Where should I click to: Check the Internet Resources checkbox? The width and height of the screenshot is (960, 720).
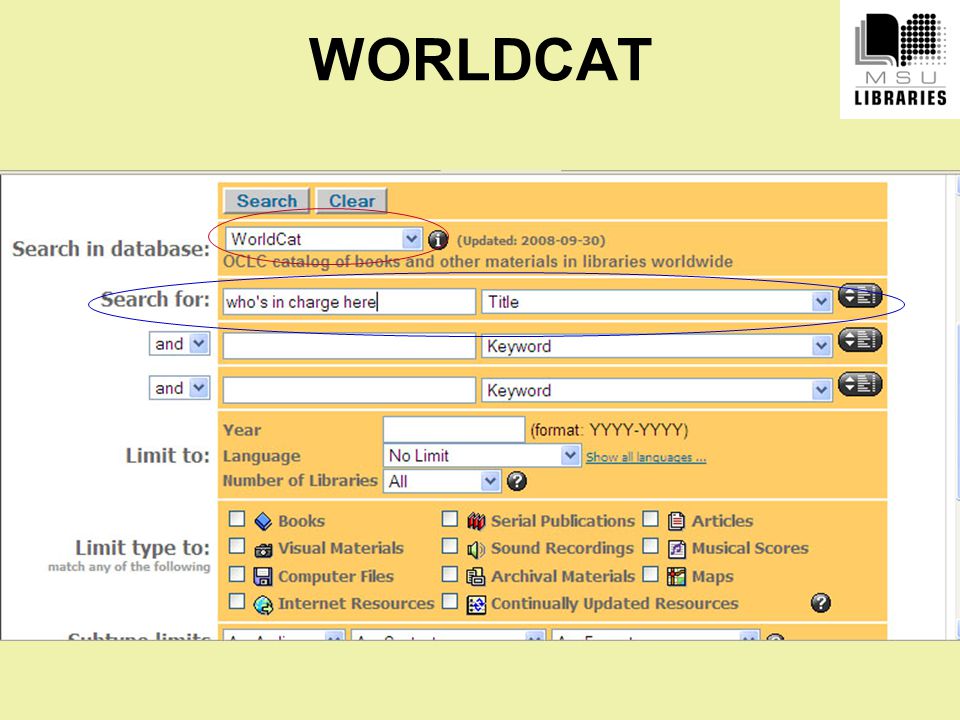click(237, 601)
